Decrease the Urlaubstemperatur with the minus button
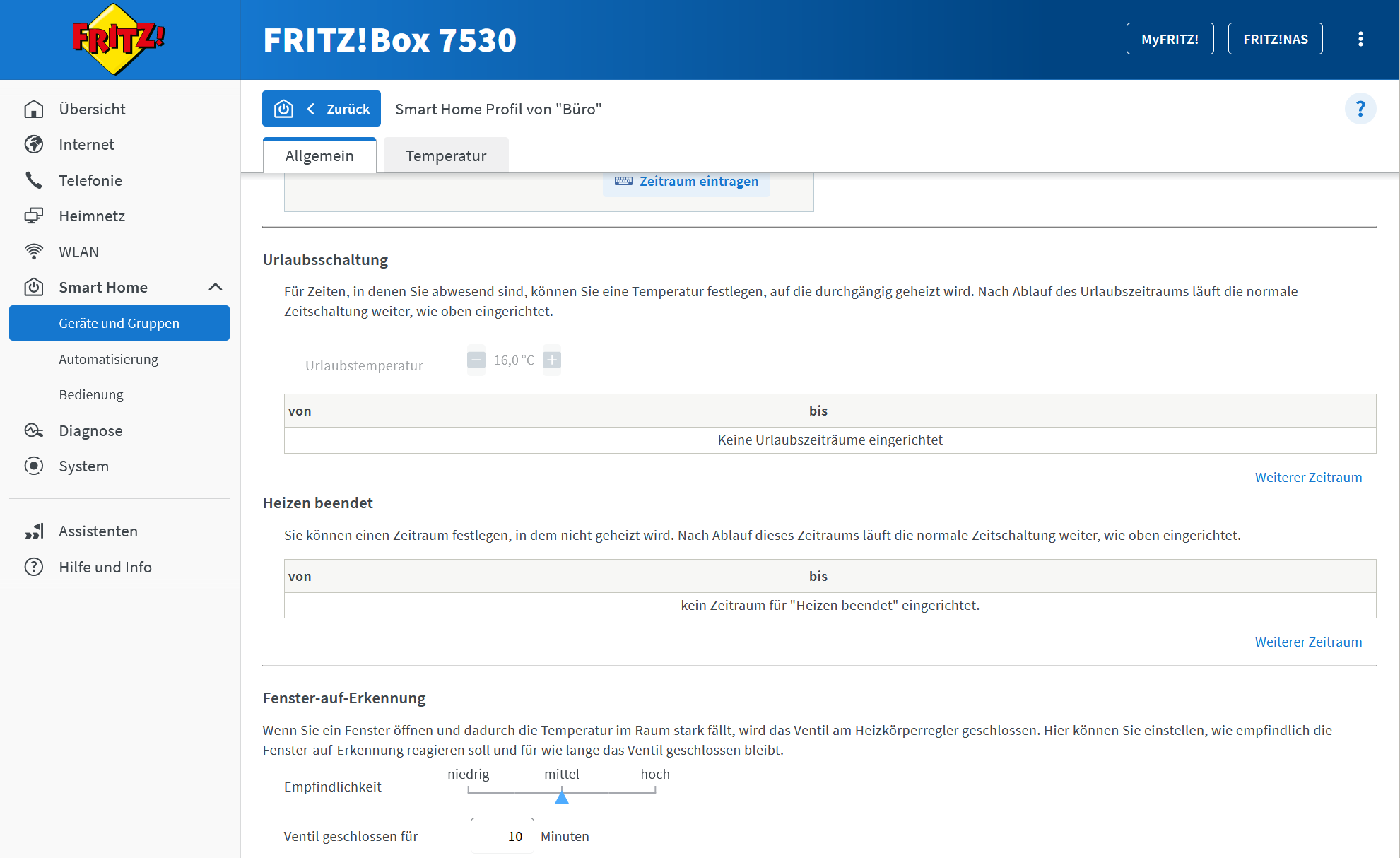This screenshot has height=858, width=1400. click(476, 360)
